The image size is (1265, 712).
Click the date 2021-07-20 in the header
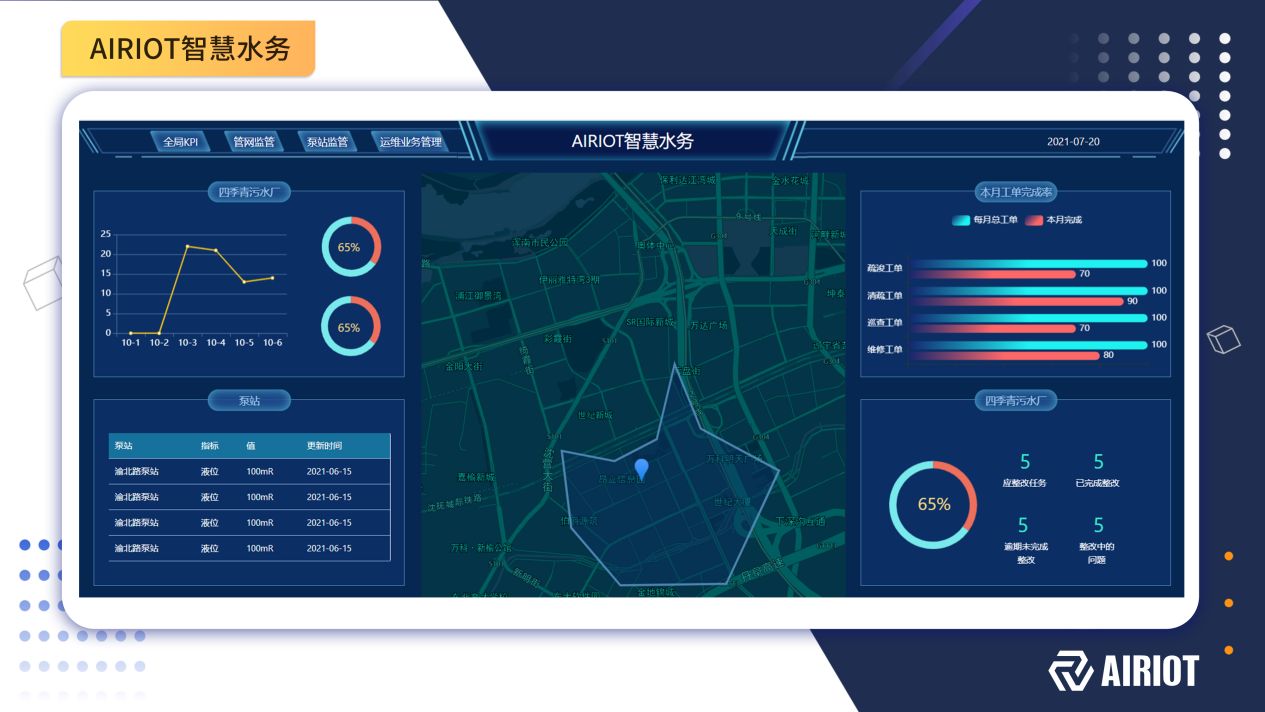(x=1073, y=142)
